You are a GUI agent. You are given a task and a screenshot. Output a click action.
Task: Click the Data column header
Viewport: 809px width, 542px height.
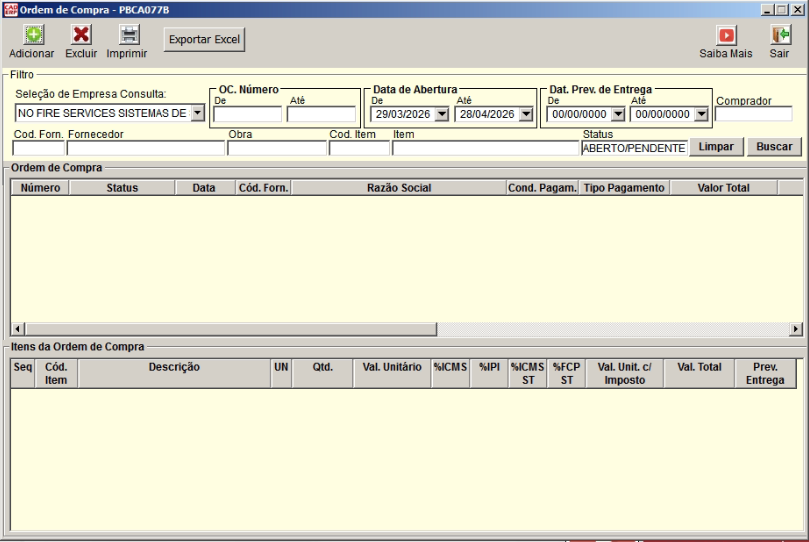(205, 188)
